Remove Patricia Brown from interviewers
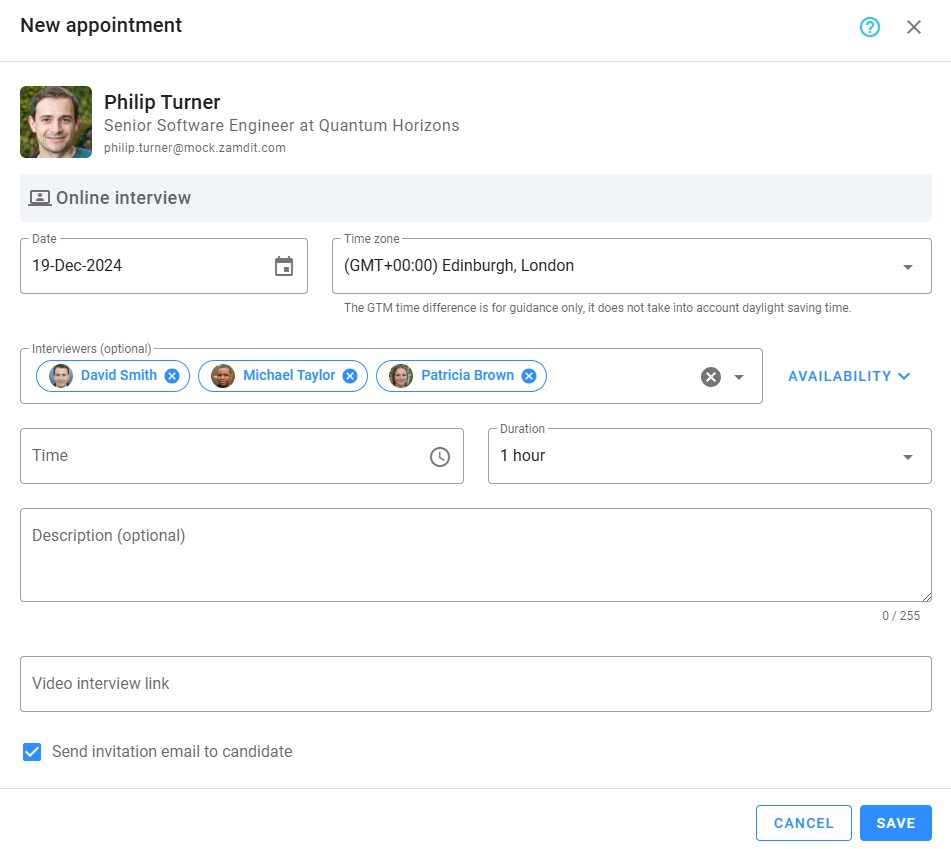This screenshot has height=849, width=951. [529, 376]
